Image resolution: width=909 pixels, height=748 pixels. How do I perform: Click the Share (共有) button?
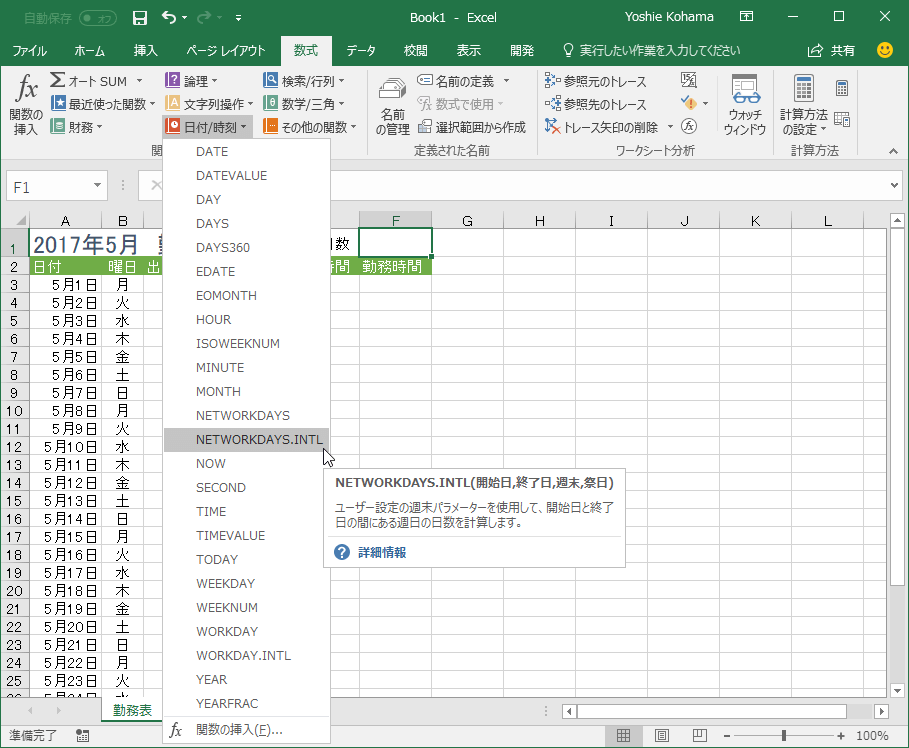(832, 50)
